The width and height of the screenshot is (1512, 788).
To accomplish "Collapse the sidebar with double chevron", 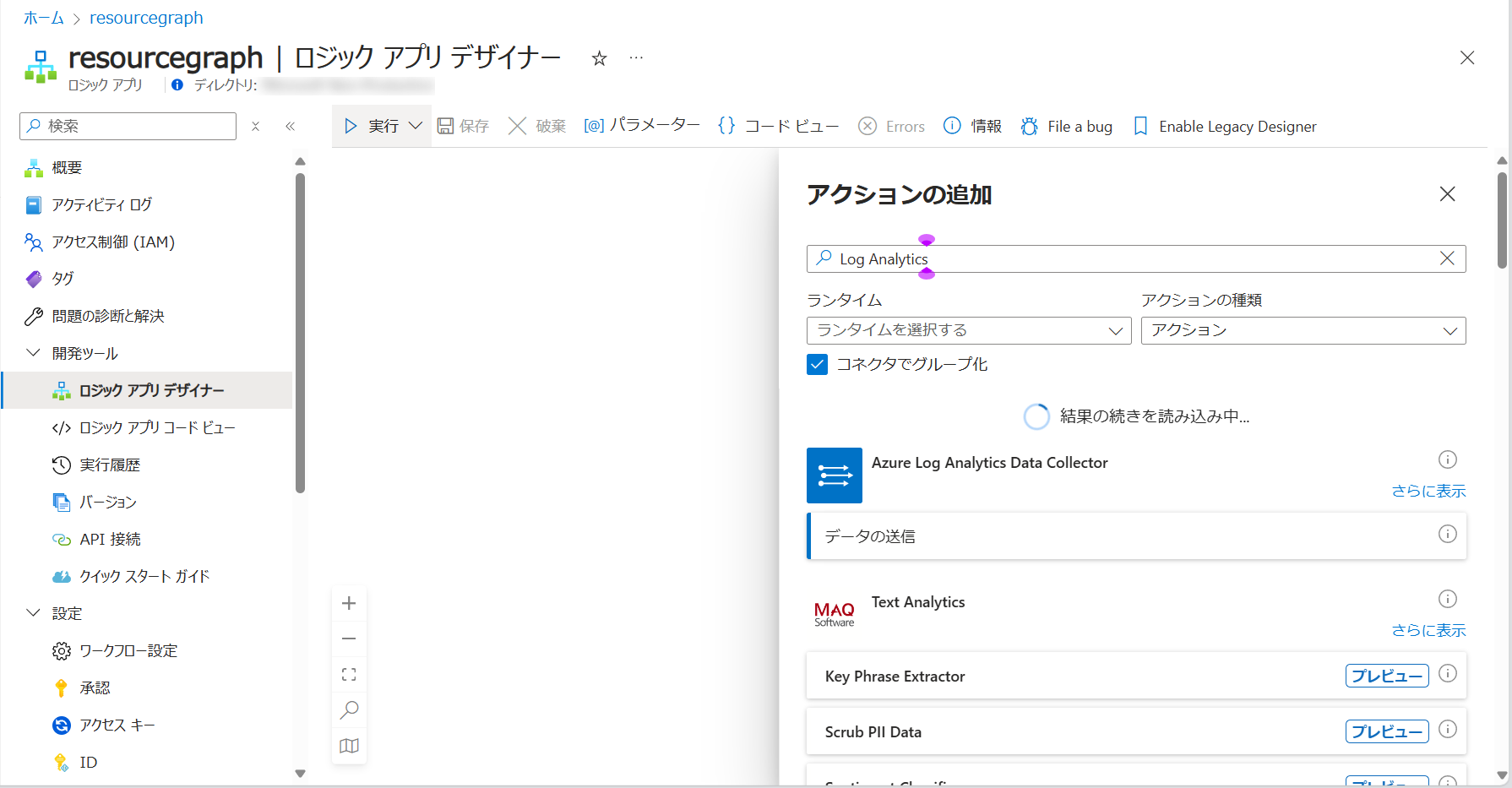I will 290,126.
